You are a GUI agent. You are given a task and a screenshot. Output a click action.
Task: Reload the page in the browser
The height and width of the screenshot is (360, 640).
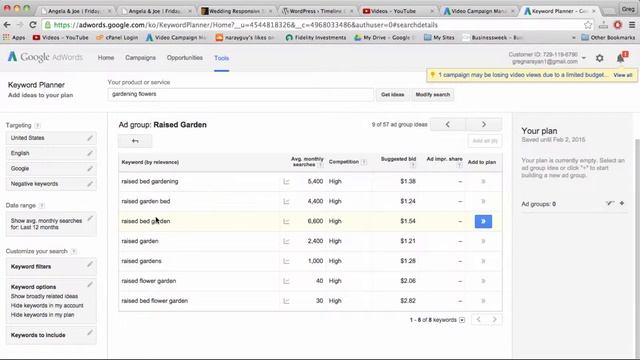33,25
